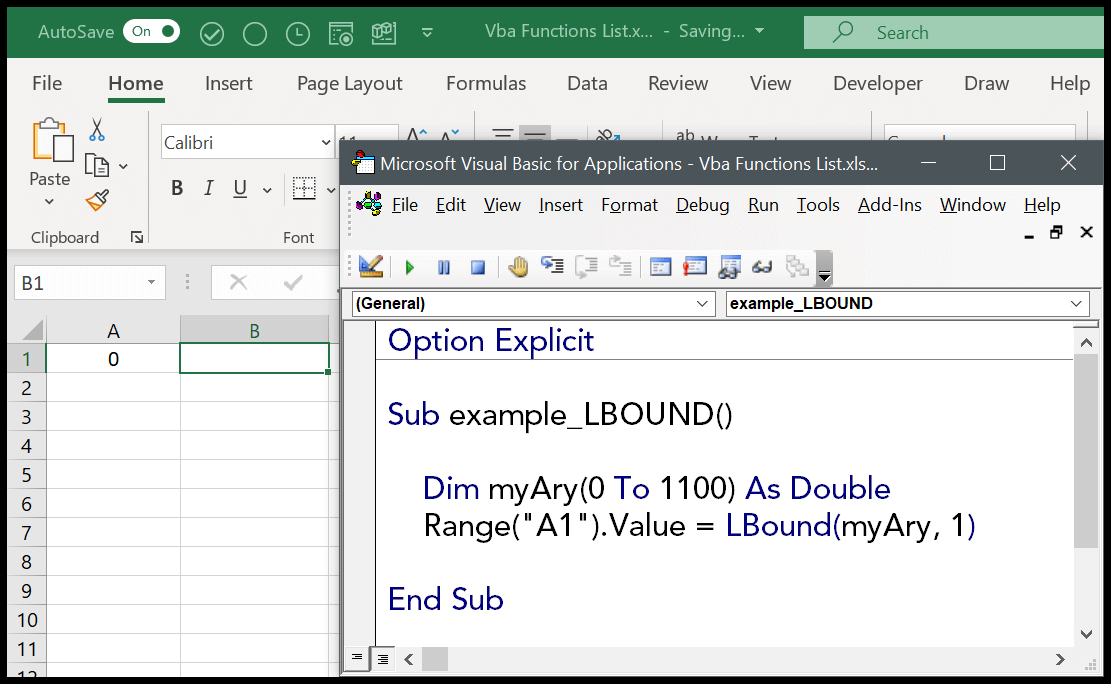The width and height of the screenshot is (1111, 684).
Task: Expand the example_LBOUND procedure dropdown
Action: [1077, 304]
